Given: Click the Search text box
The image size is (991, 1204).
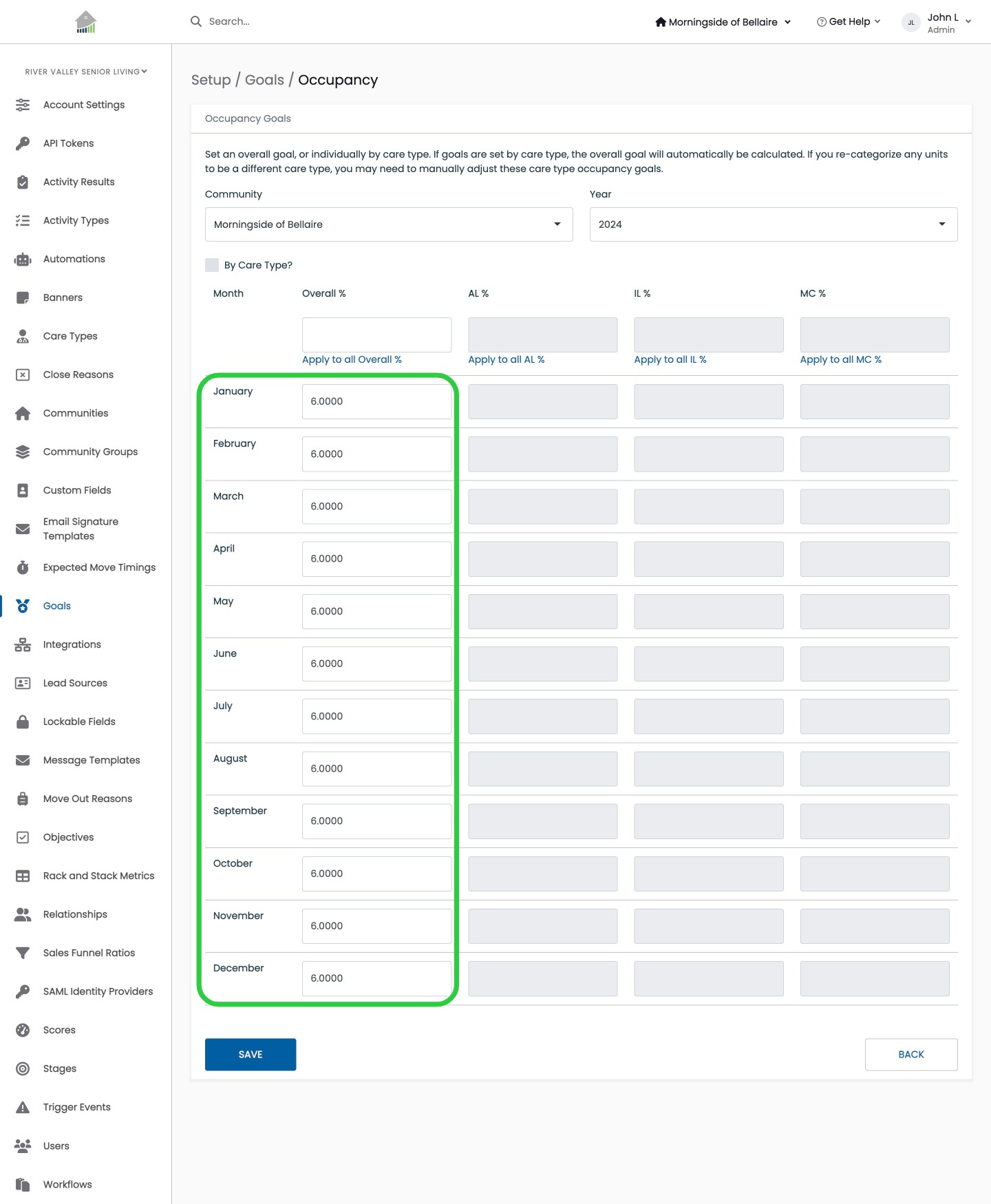Looking at the screenshot, I should tap(230, 21).
